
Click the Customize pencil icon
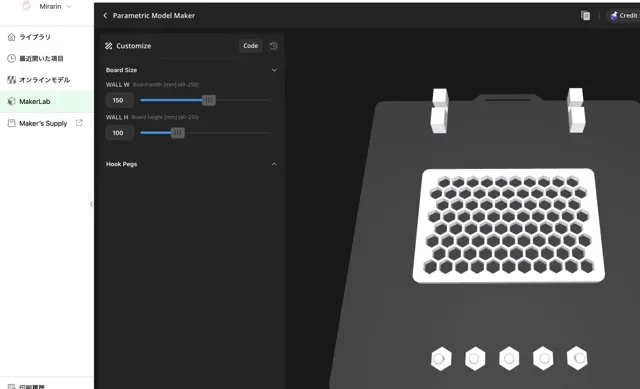109,46
